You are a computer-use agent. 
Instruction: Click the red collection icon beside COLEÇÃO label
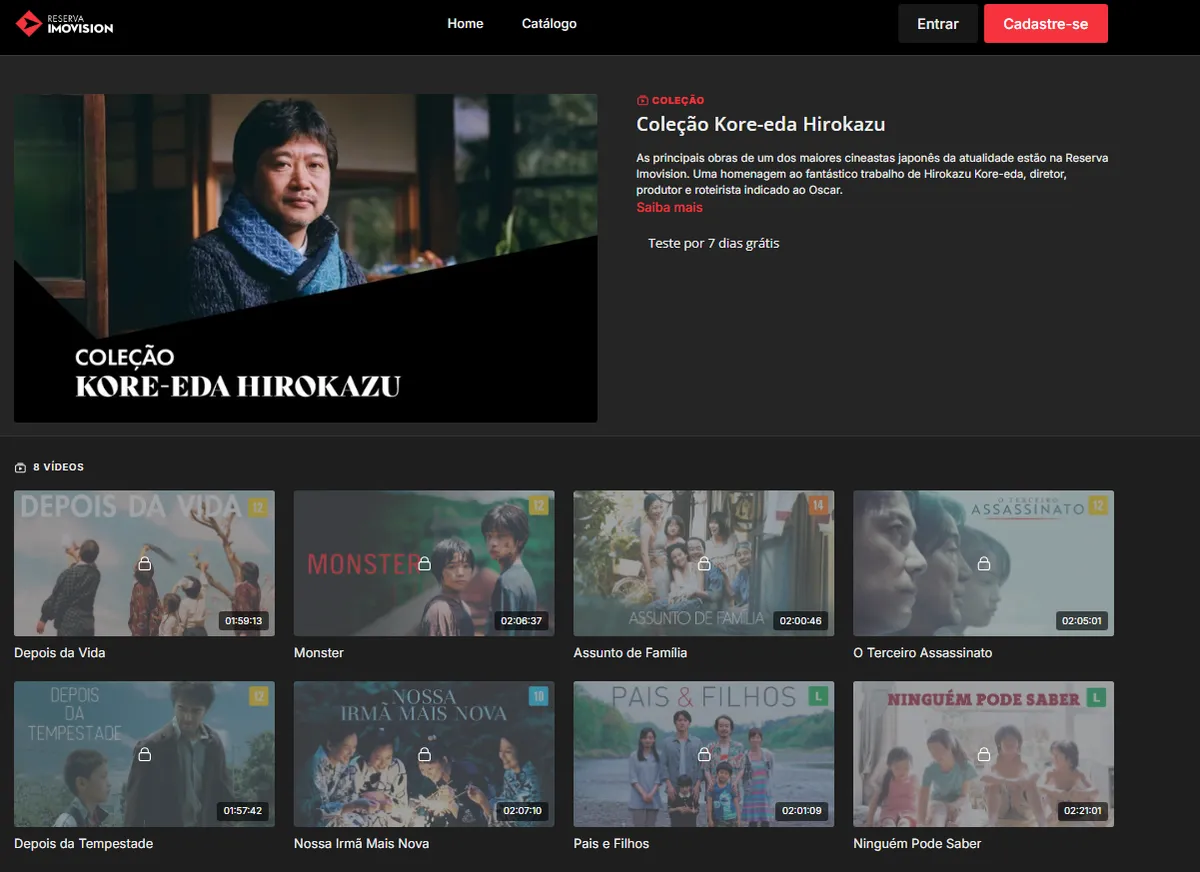click(x=642, y=100)
